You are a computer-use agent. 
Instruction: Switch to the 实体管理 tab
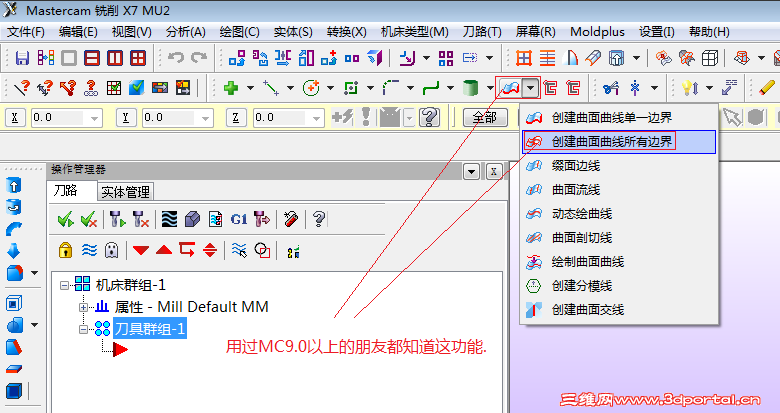[x=125, y=192]
